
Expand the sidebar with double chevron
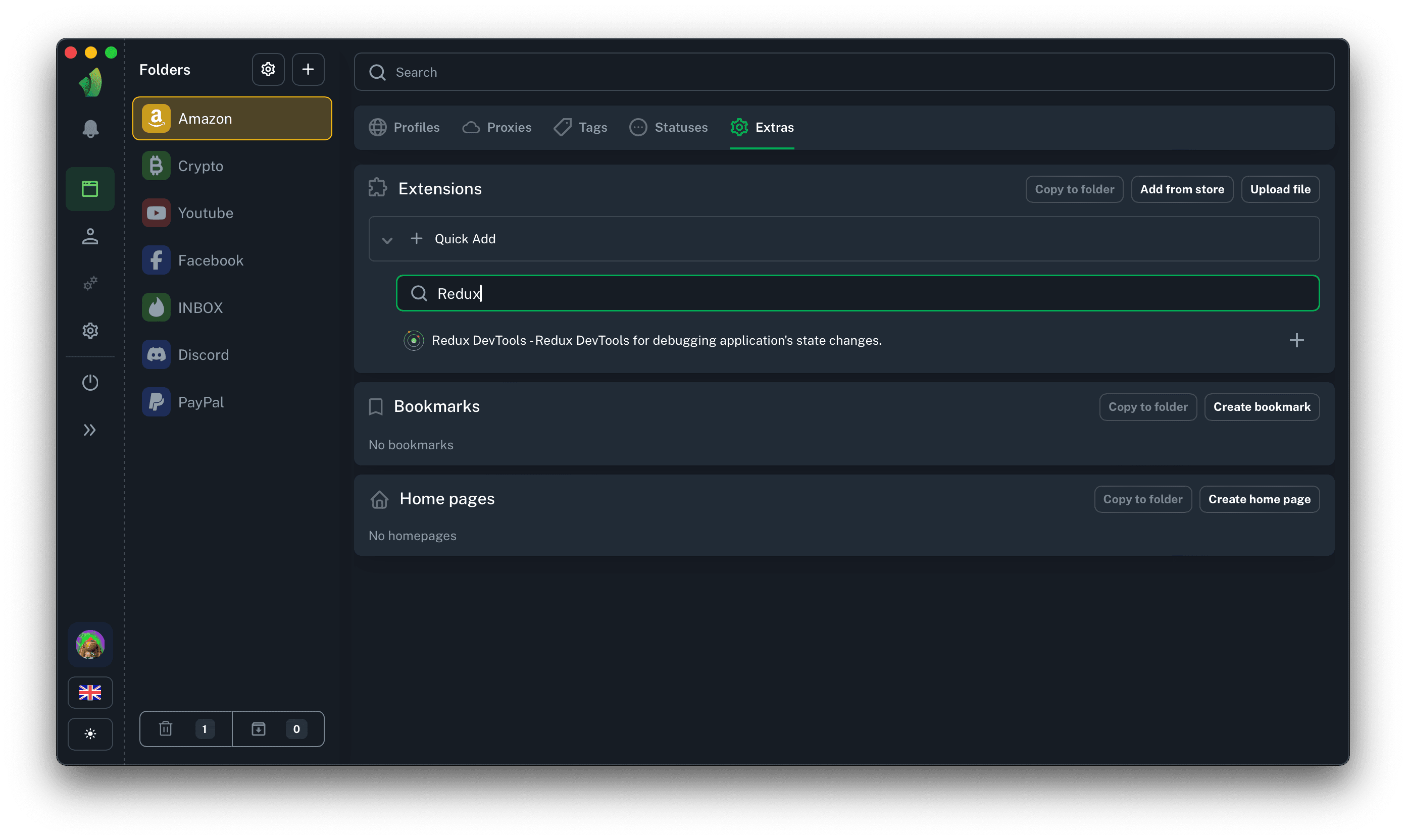coord(90,430)
